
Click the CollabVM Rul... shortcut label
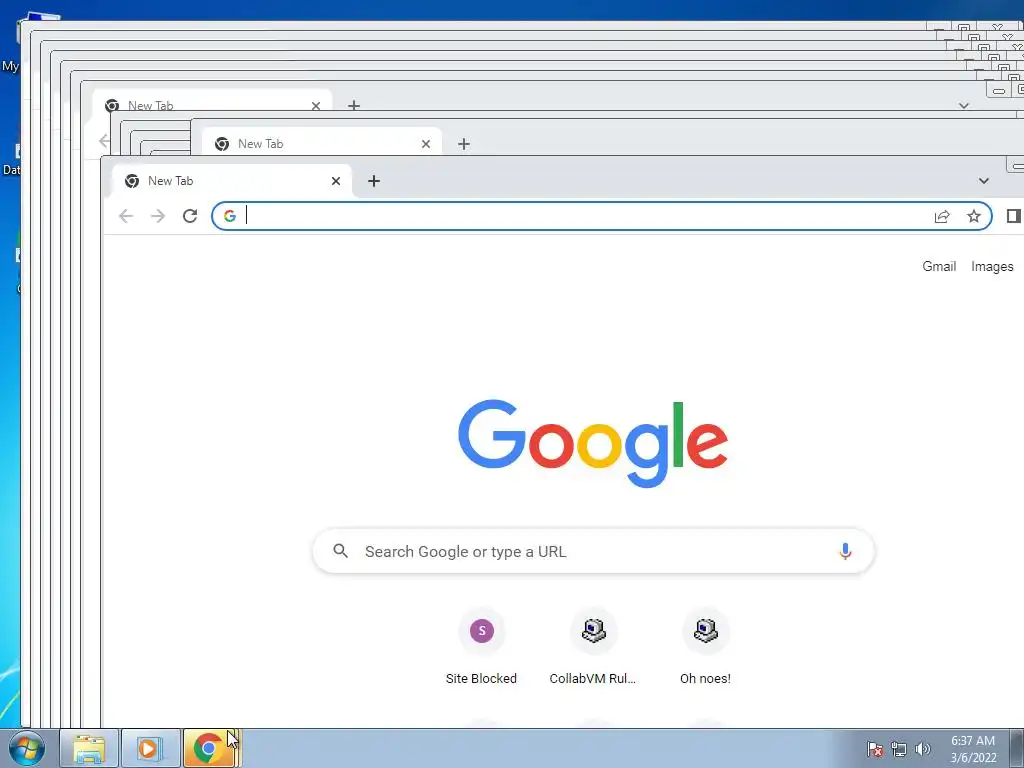click(x=592, y=679)
